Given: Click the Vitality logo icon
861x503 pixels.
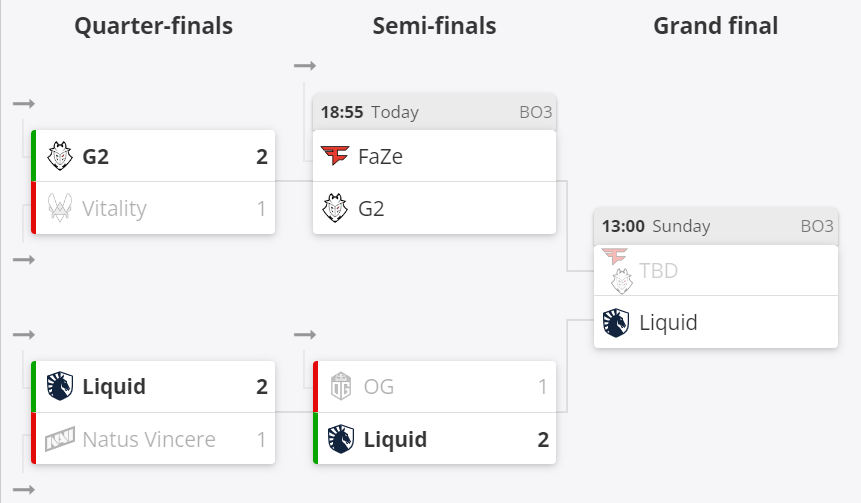Looking at the screenshot, I should 61,208.
